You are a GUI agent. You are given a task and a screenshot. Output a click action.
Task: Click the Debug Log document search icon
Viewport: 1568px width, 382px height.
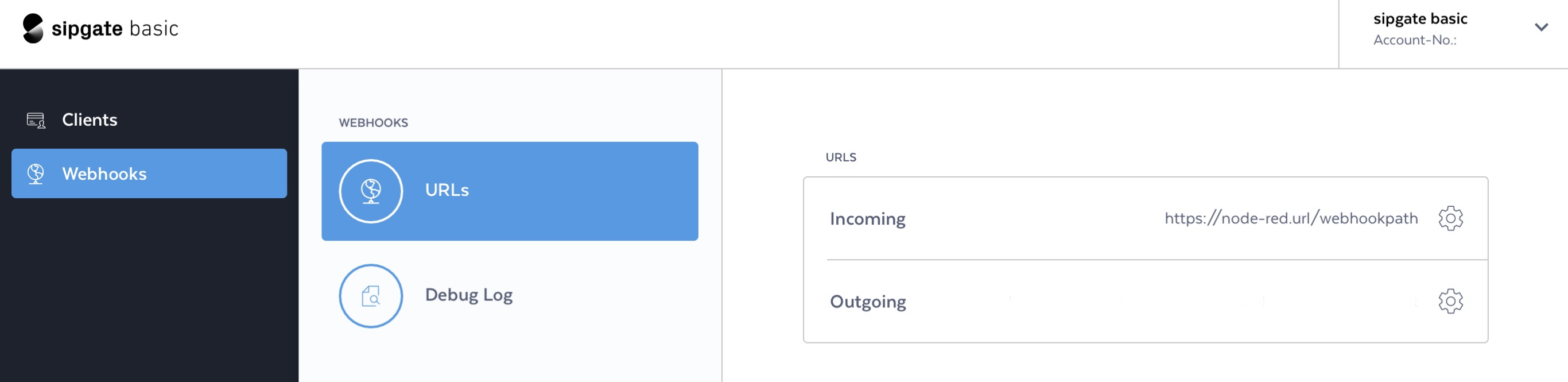pyautogui.click(x=371, y=296)
